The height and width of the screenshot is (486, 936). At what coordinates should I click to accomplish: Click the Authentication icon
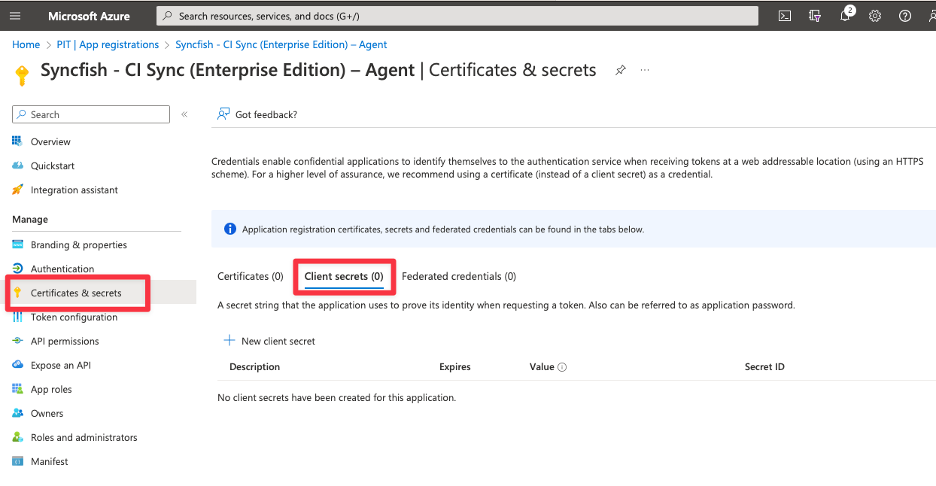click(x=18, y=268)
